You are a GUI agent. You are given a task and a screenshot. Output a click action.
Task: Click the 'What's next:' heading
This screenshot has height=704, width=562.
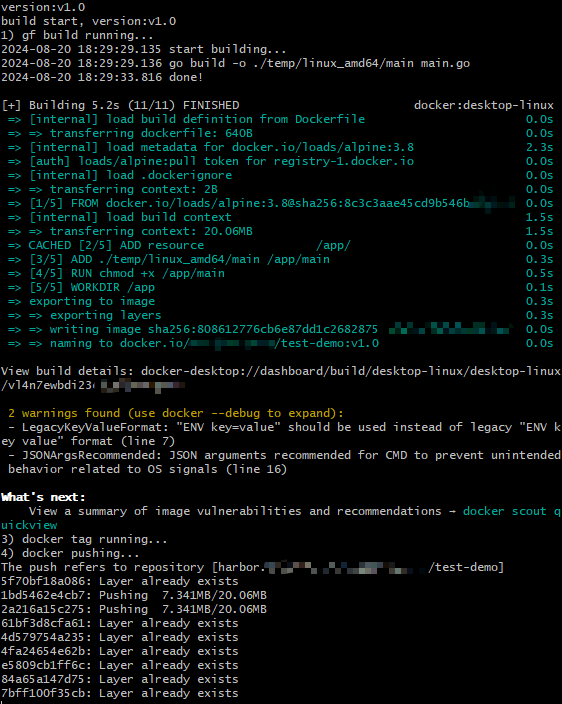point(43,497)
